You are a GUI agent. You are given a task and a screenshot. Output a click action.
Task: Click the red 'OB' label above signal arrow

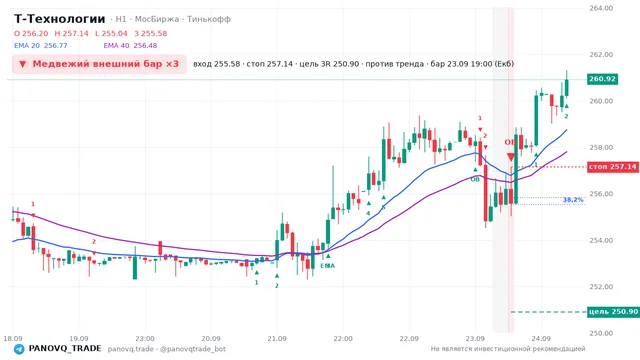(x=509, y=142)
